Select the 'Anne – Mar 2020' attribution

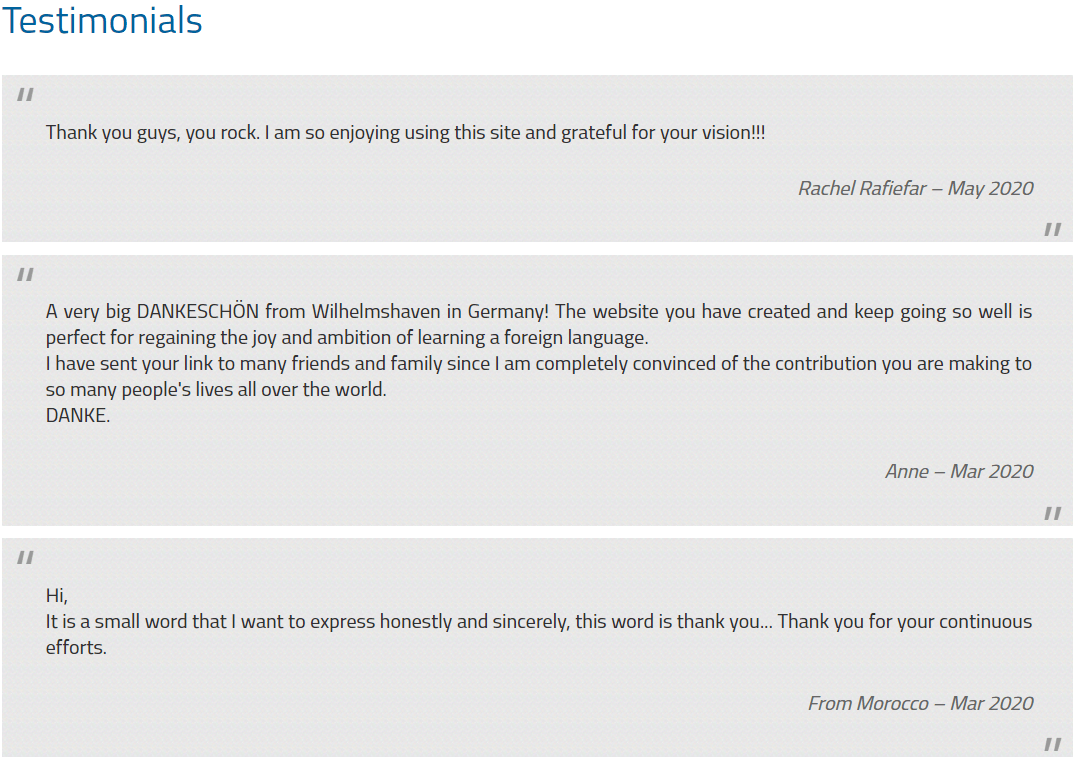tap(959, 471)
